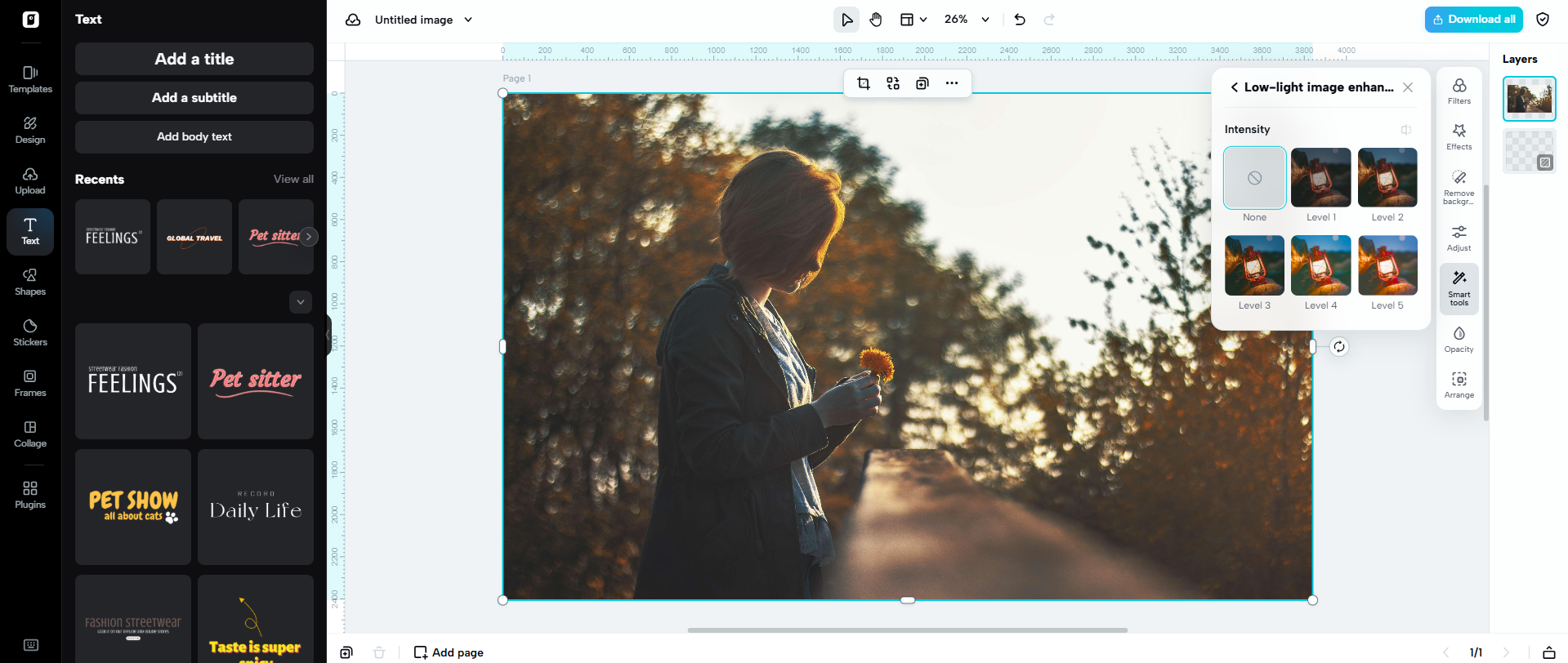Open the Effects panel

click(x=1459, y=136)
